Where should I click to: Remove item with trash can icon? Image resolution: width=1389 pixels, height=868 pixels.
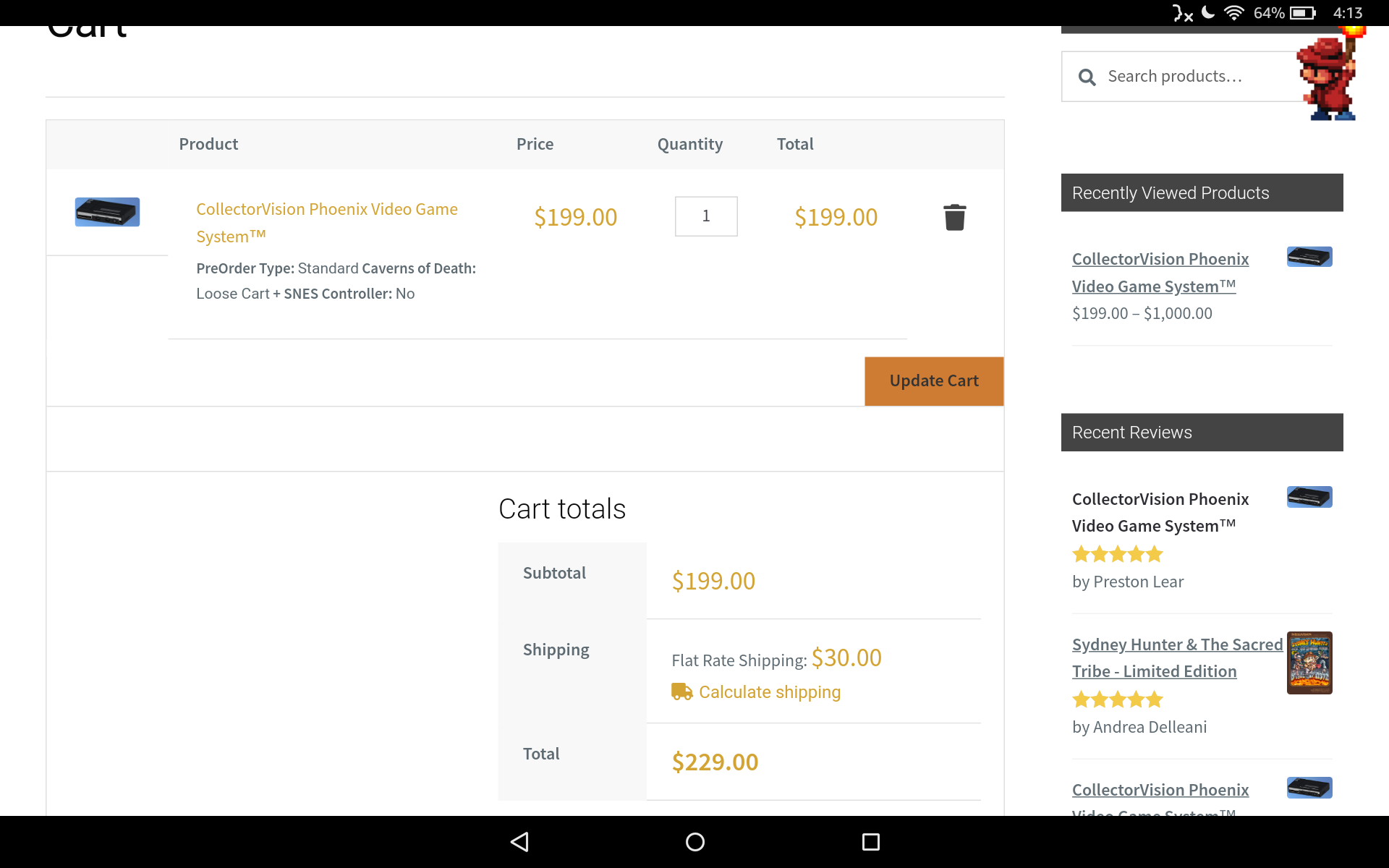point(954,217)
